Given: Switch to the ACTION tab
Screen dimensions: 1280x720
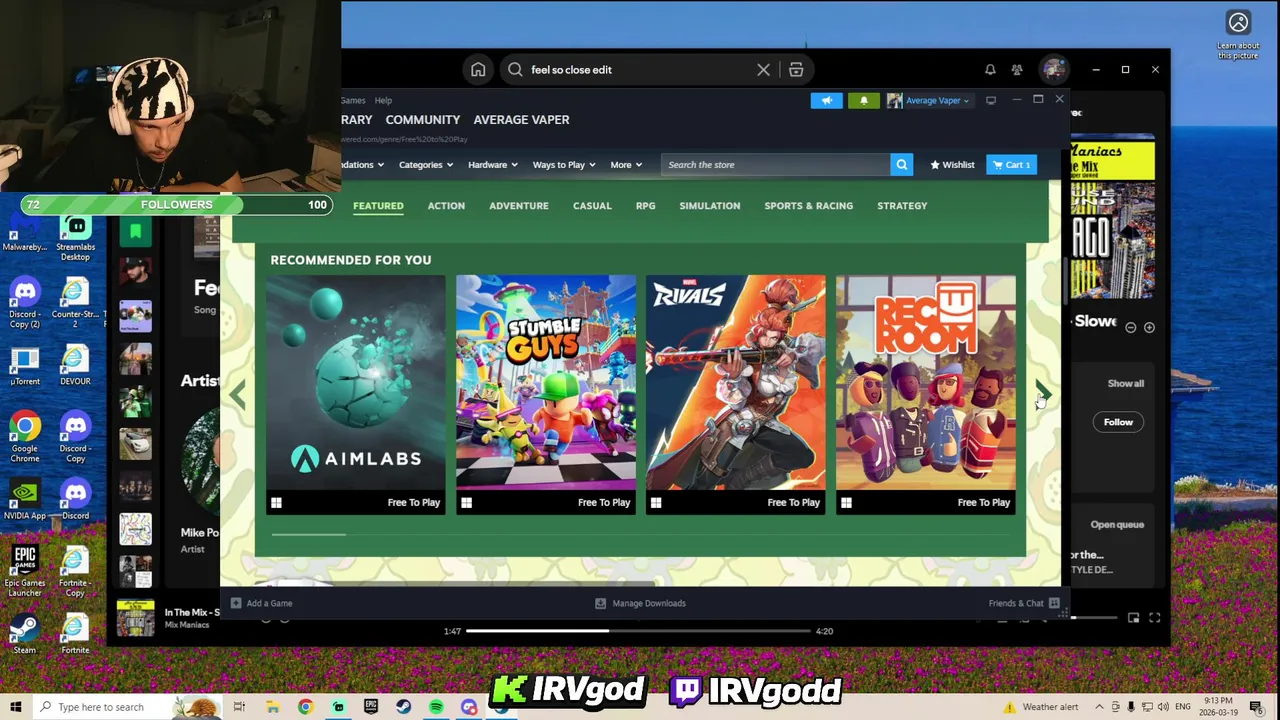Looking at the screenshot, I should pyautogui.click(x=446, y=206).
